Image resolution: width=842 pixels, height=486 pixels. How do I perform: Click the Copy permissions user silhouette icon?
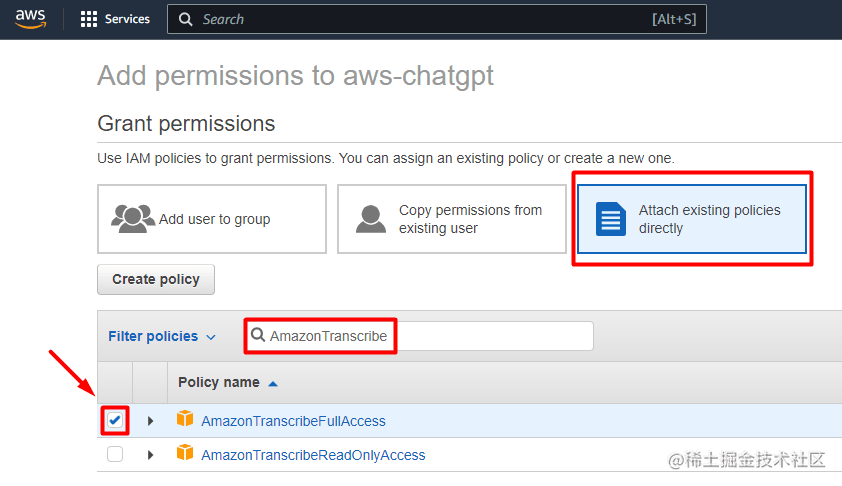click(x=371, y=218)
